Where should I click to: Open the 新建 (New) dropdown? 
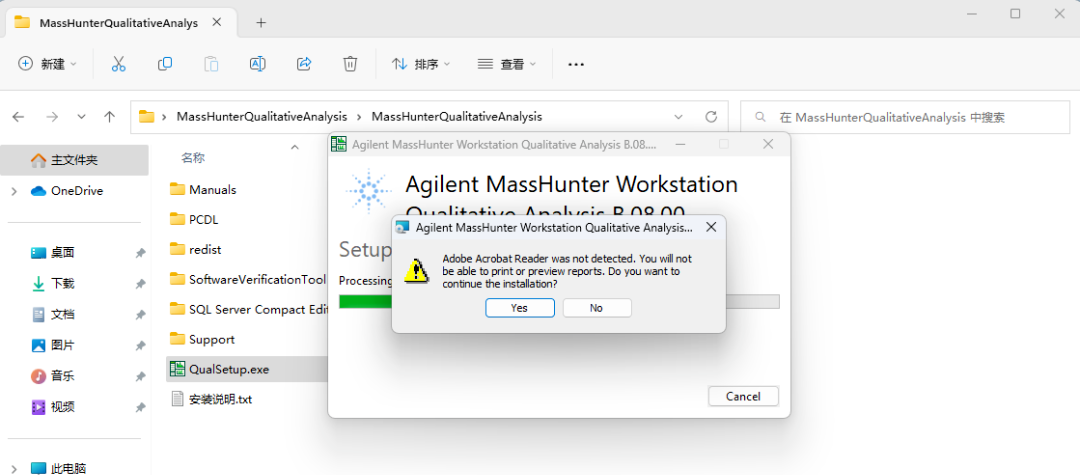coord(47,64)
